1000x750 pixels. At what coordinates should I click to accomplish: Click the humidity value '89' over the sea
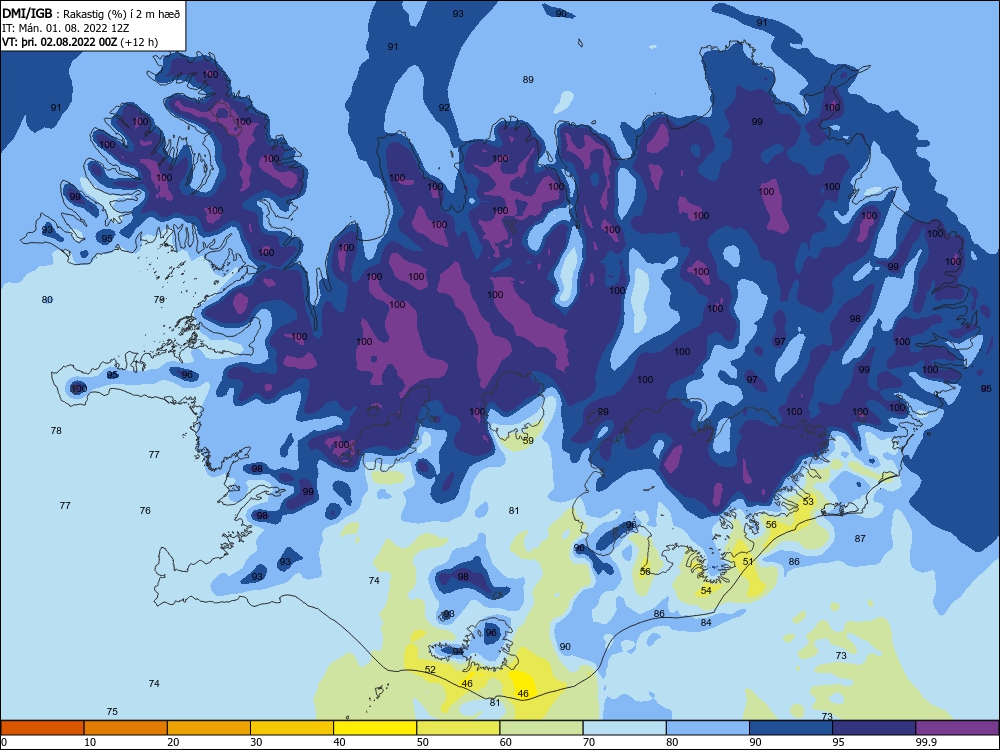(x=528, y=80)
